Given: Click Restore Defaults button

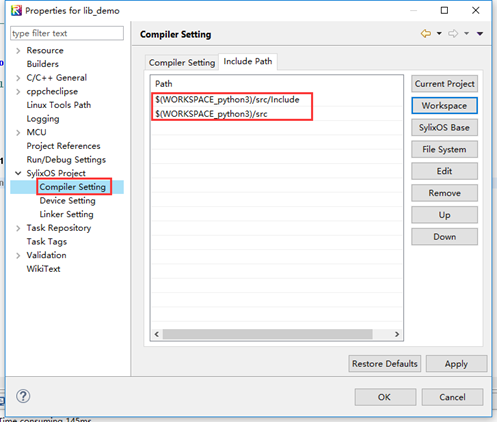Looking at the screenshot, I should [385, 364].
